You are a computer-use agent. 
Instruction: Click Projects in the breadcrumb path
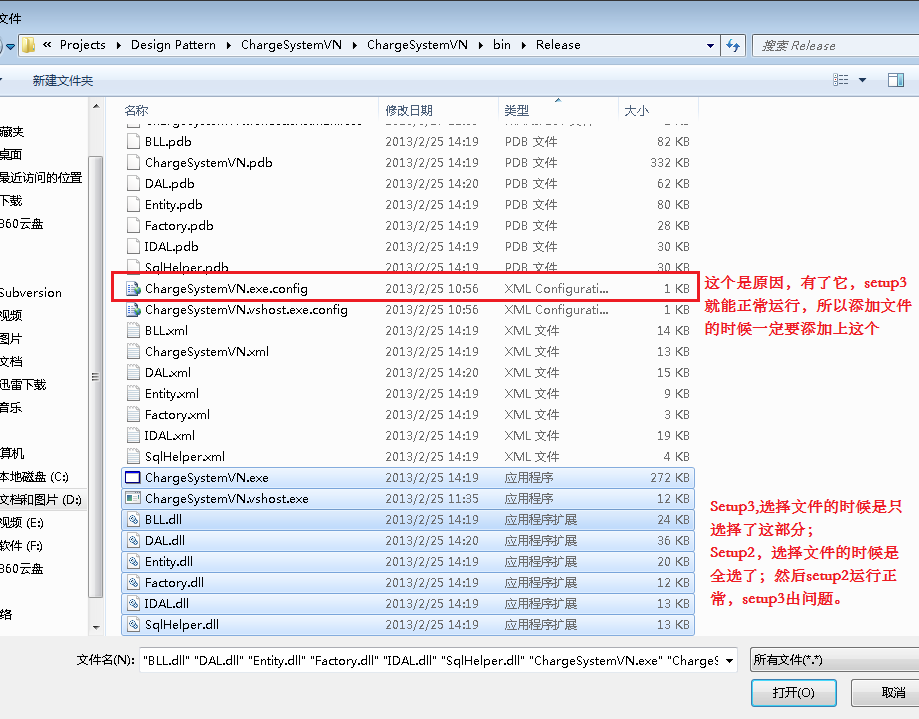[x=83, y=45]
